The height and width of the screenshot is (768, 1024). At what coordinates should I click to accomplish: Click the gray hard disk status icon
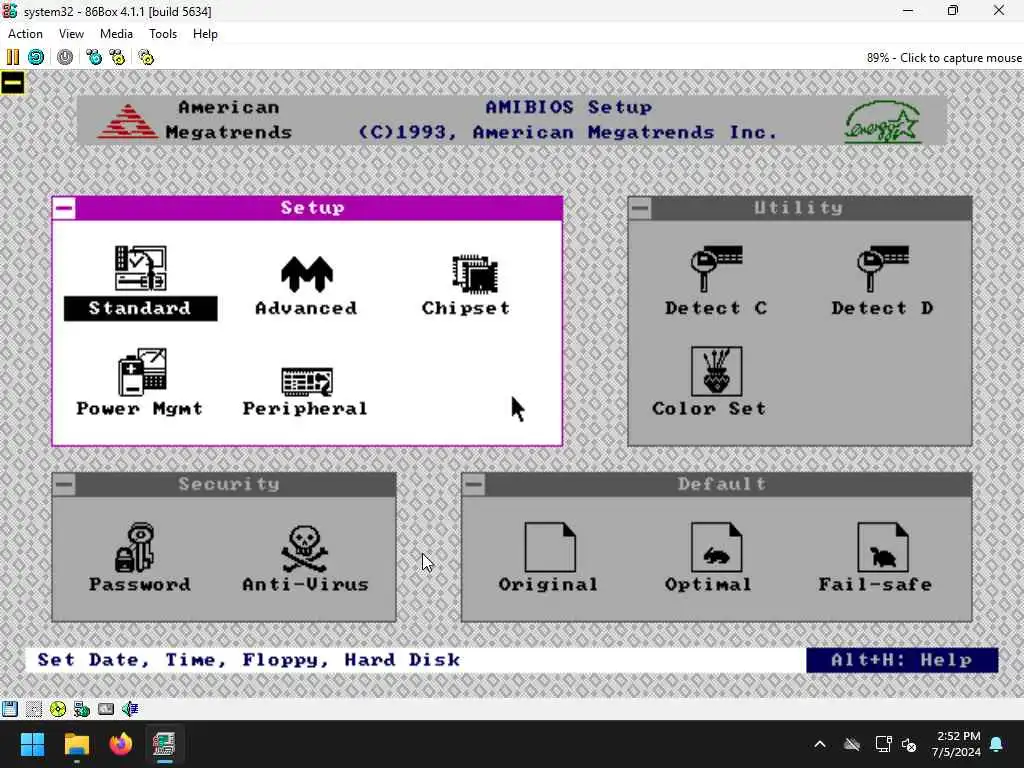pos(106,709)
